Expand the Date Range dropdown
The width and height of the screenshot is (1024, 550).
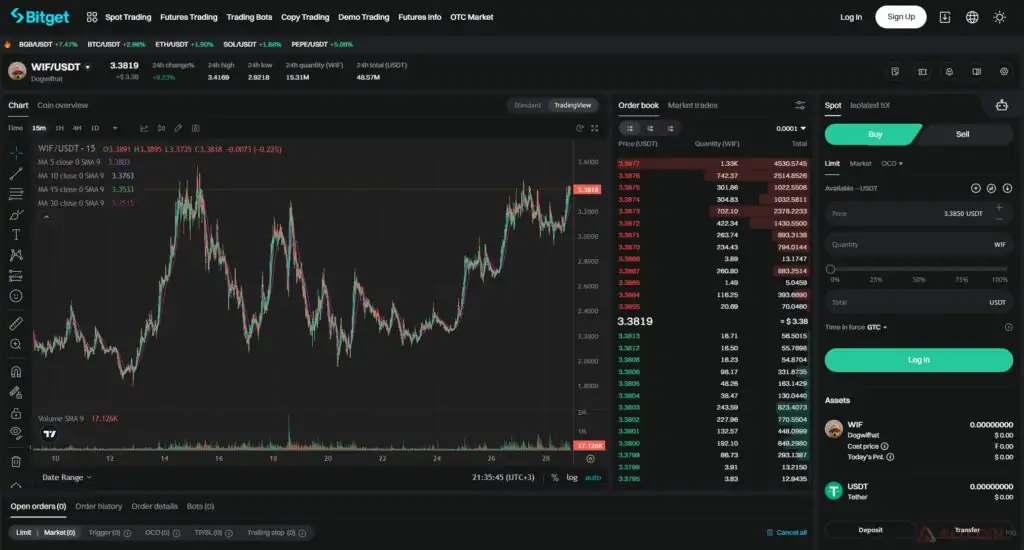pyautogui.click(x=67, y=477)
